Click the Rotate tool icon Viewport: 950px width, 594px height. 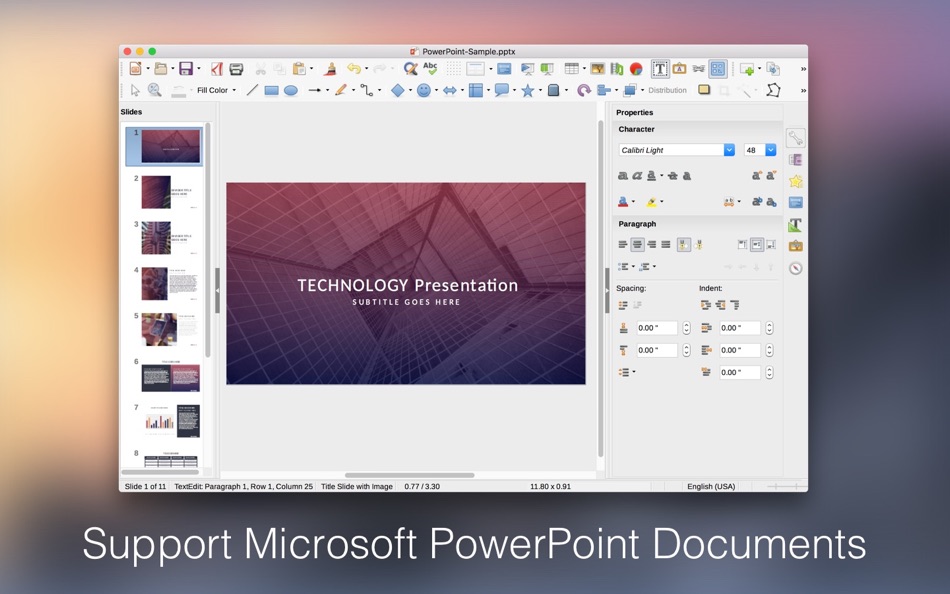coord(583,90)
